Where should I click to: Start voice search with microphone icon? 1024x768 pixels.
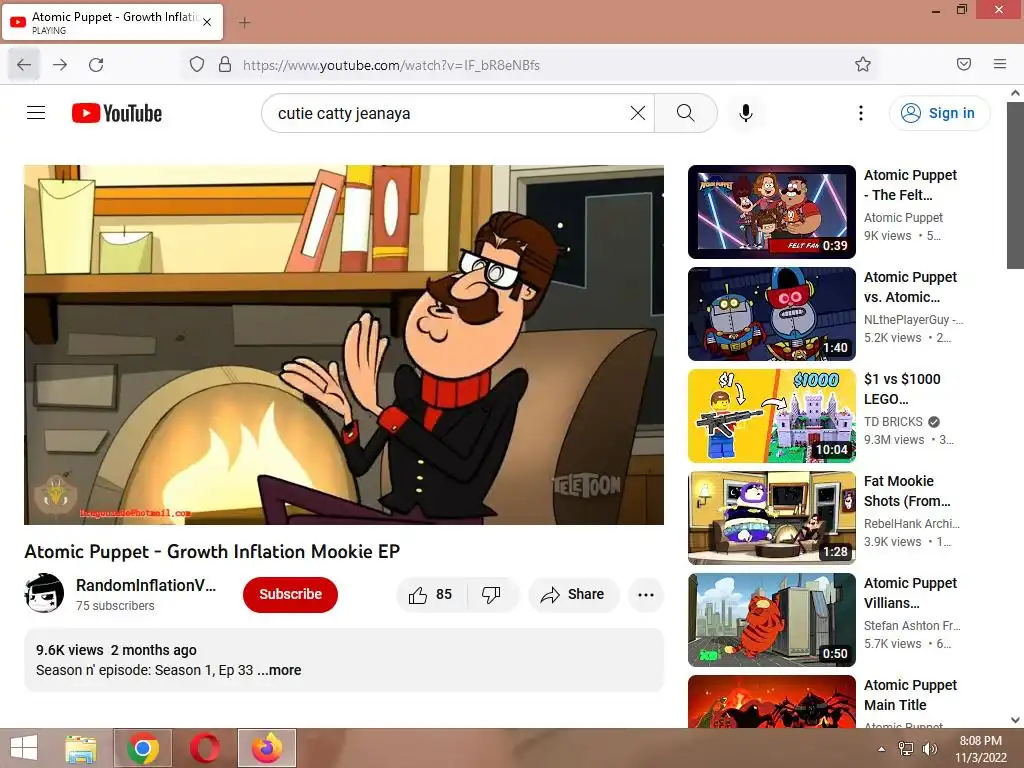pyautogui.click(x=745, y=113)
